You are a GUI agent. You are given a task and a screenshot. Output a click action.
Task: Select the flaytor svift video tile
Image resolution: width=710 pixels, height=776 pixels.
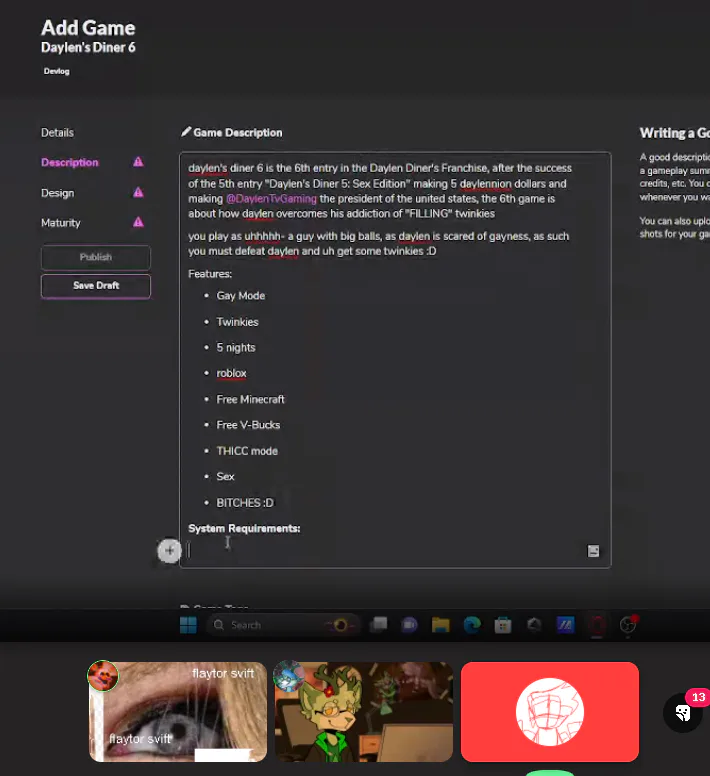tap(178, 712)
